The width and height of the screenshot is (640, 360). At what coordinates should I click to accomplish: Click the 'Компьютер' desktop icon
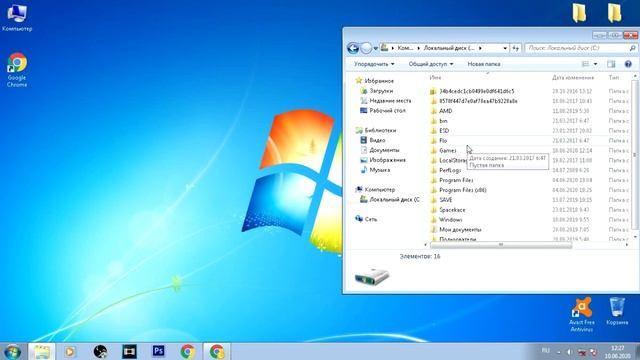coord(17,18)
